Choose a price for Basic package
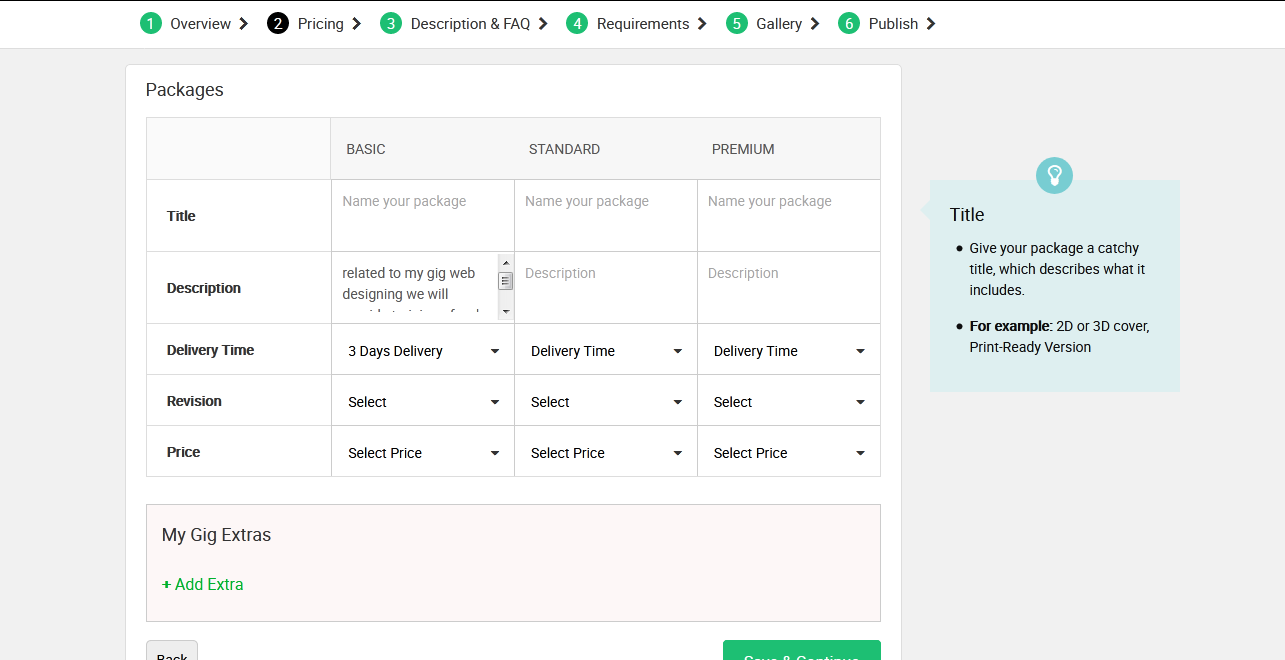 (423, 453)
